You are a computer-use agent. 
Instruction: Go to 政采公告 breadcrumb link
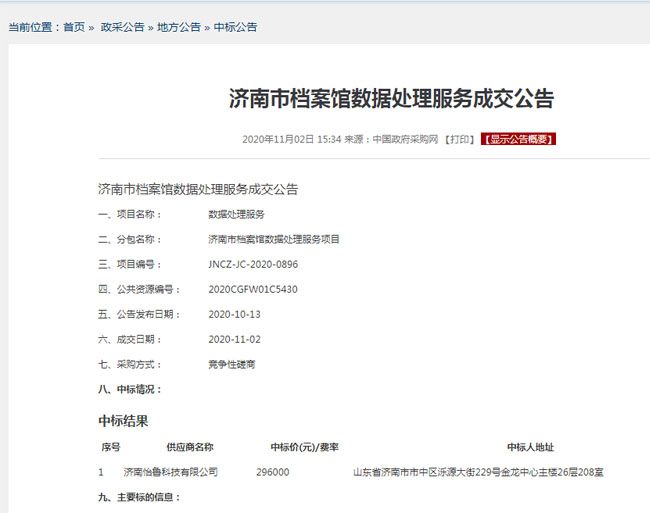(122, 27)
